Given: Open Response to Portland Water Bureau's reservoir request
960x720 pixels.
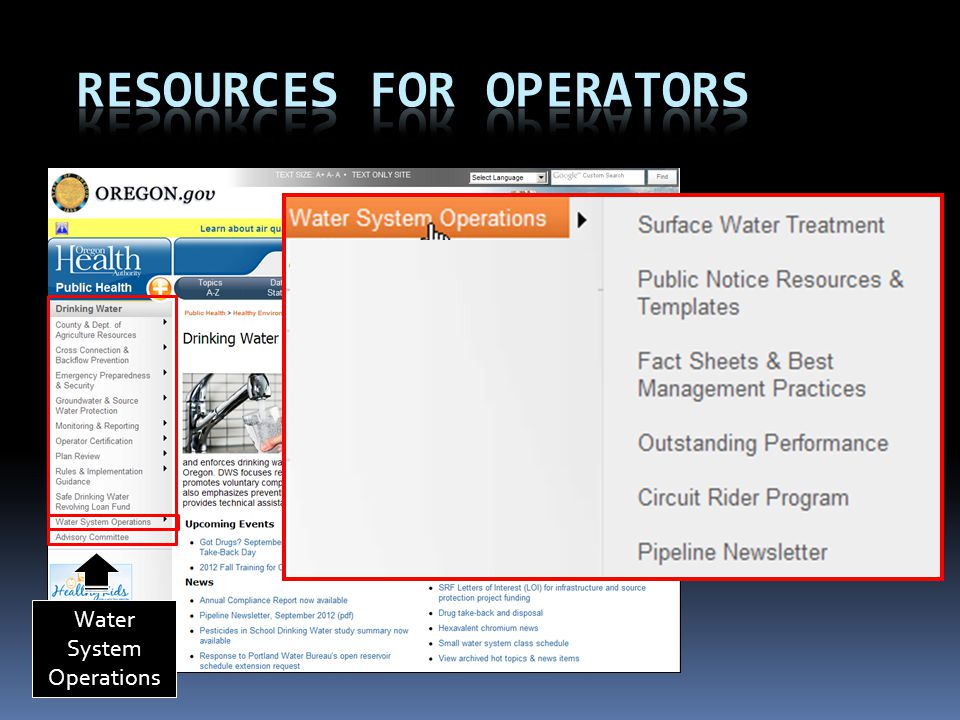Looking at the screenshot, I should tap(295, 661).
